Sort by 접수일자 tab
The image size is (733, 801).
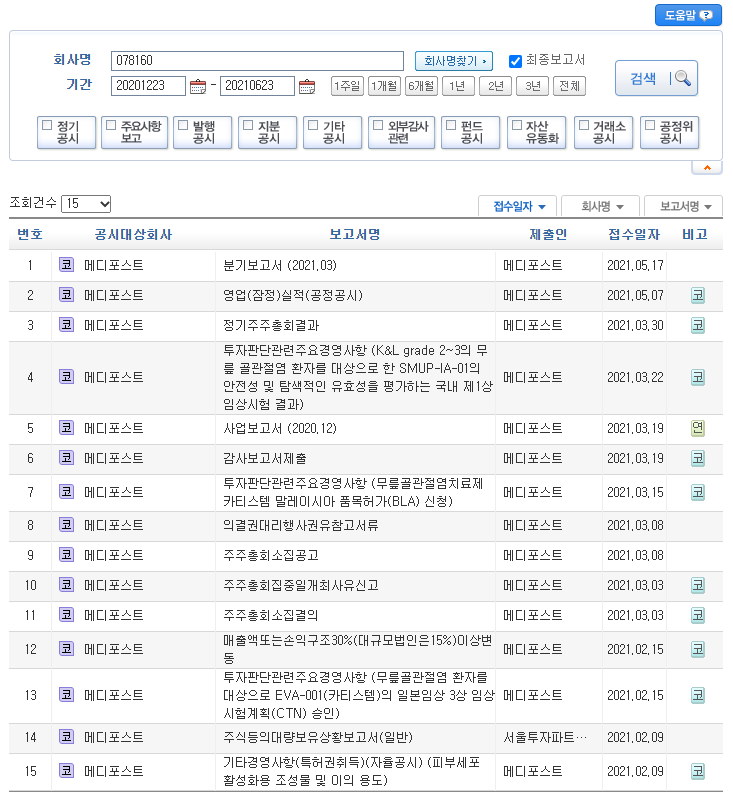tap(518, 206)
